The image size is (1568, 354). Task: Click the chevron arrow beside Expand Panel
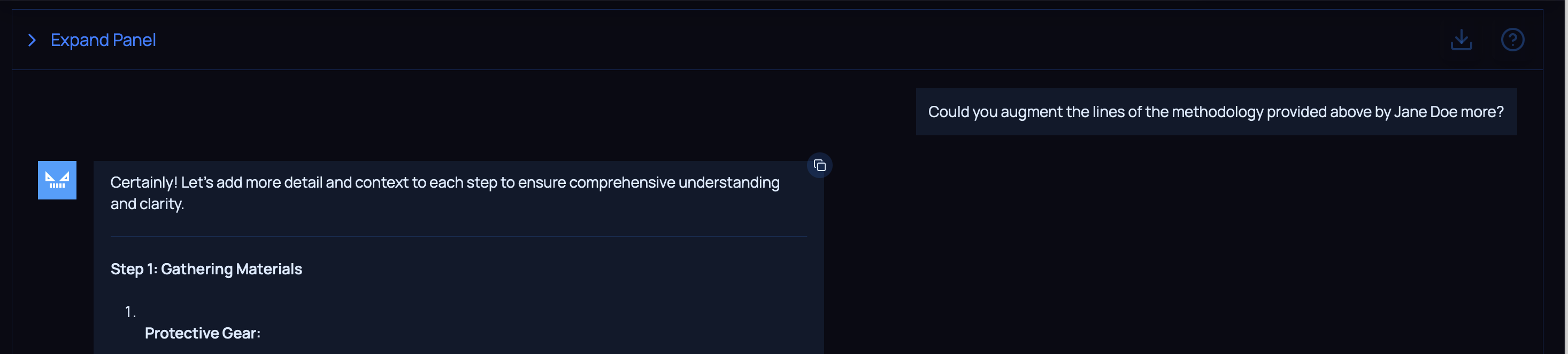click(x=32, y=40)
